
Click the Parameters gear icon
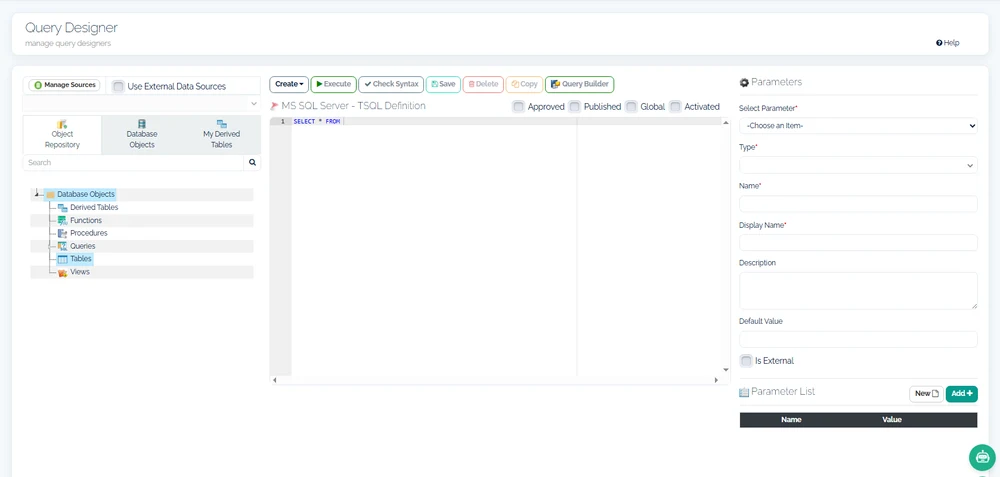744,82
